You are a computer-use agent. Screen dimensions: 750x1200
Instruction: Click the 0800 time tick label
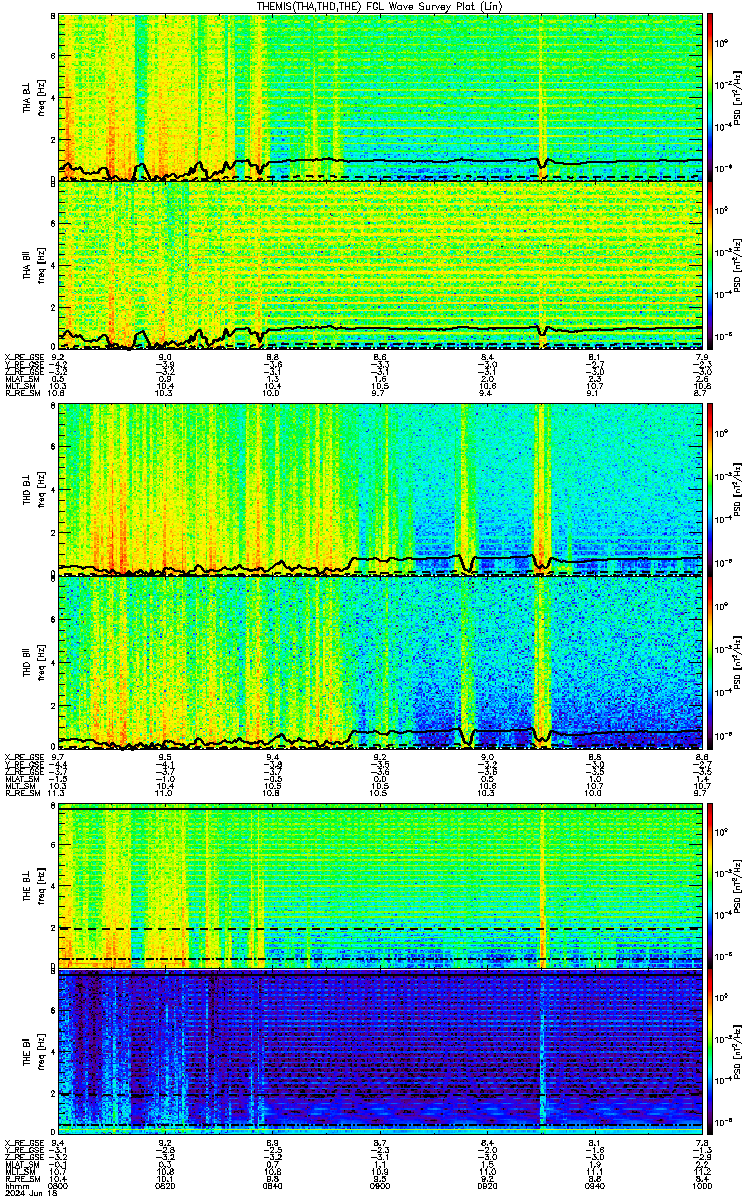tap(59, 1184)
